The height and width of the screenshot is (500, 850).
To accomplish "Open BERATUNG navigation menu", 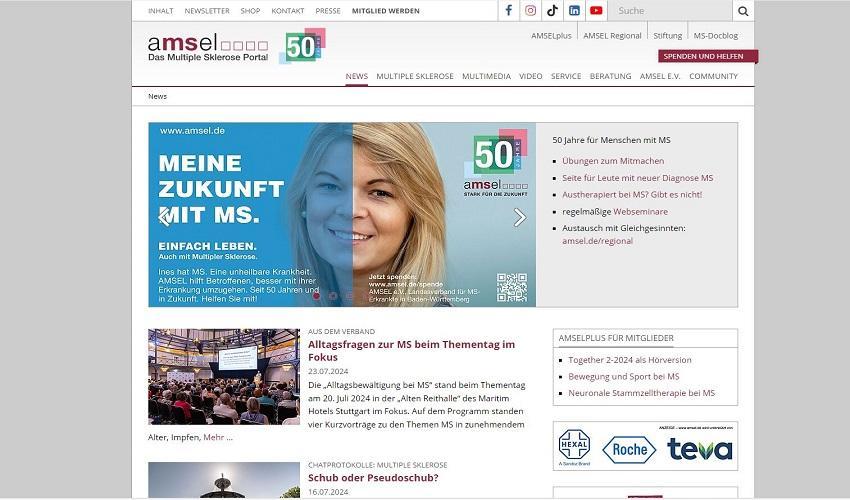I will coord(610,76).
